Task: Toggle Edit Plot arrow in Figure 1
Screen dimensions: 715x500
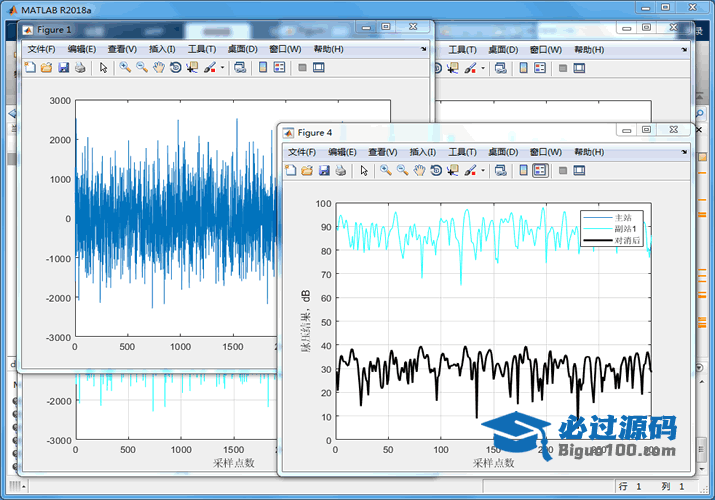Action: click(x=103, y=68)
